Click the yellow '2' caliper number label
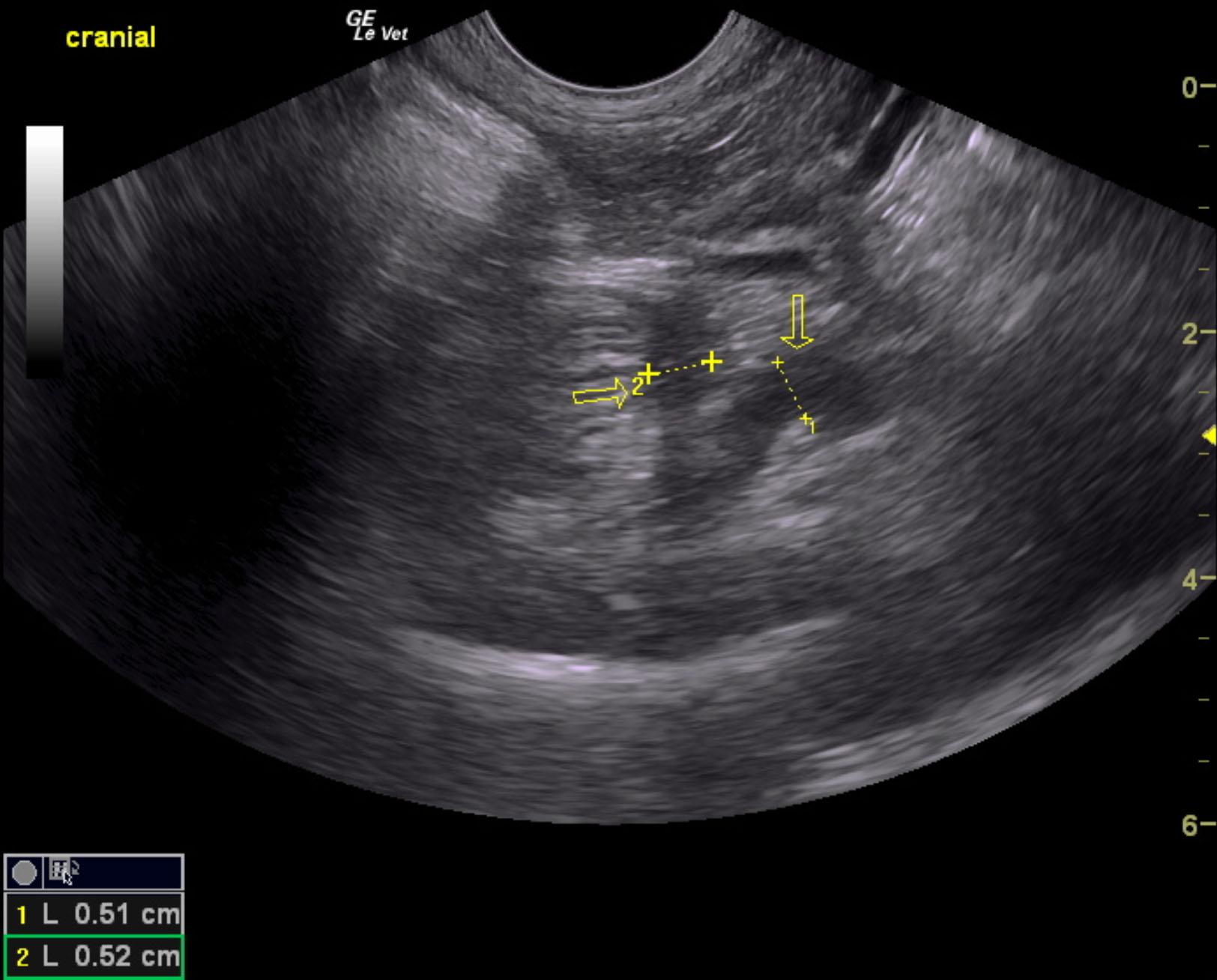 (x=637, y=387)
